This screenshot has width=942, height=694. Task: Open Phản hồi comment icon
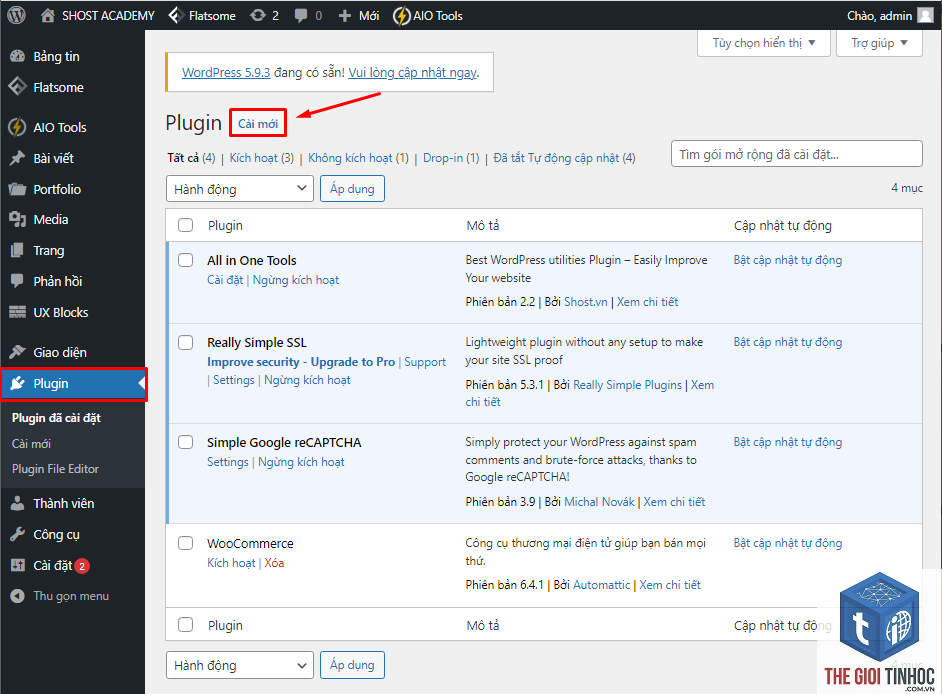(x=17, y=281)
